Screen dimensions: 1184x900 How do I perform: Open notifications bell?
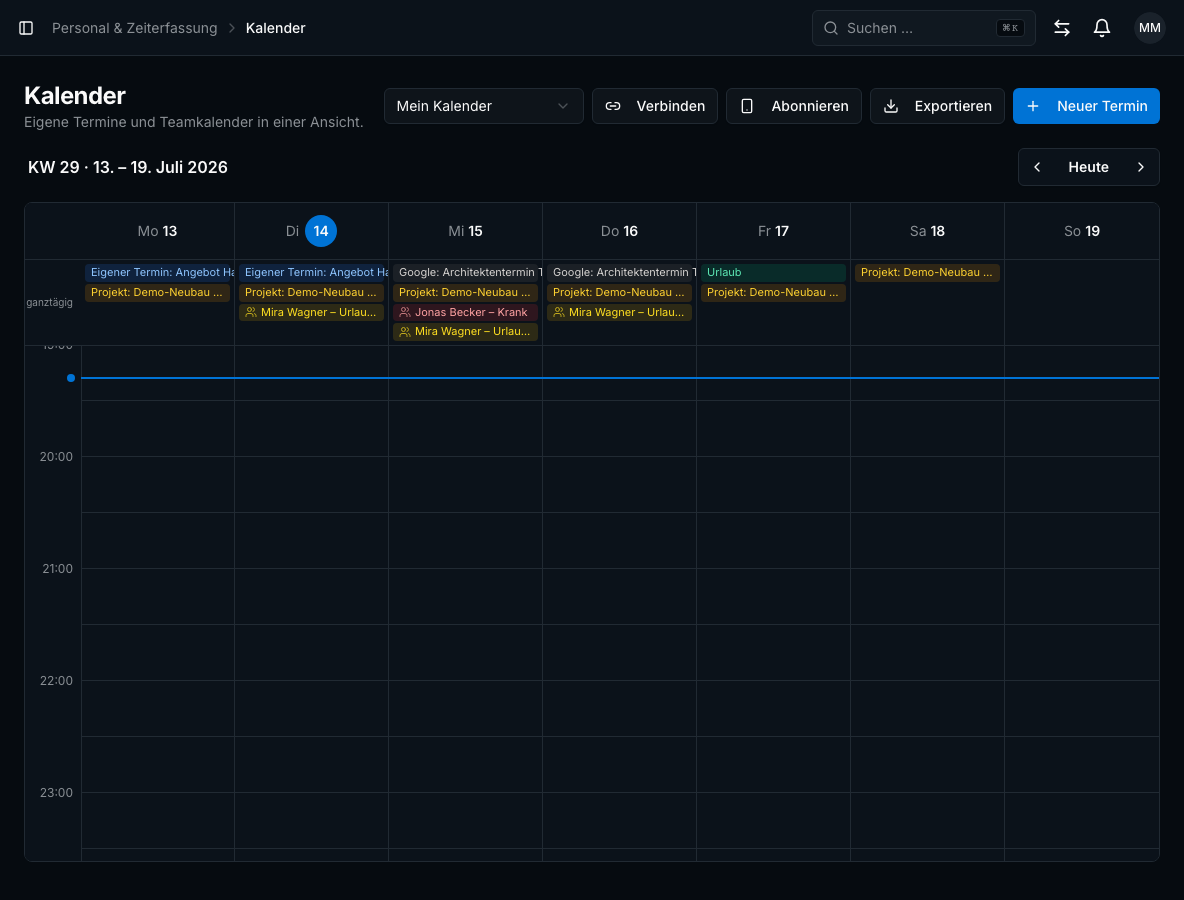1102,28
